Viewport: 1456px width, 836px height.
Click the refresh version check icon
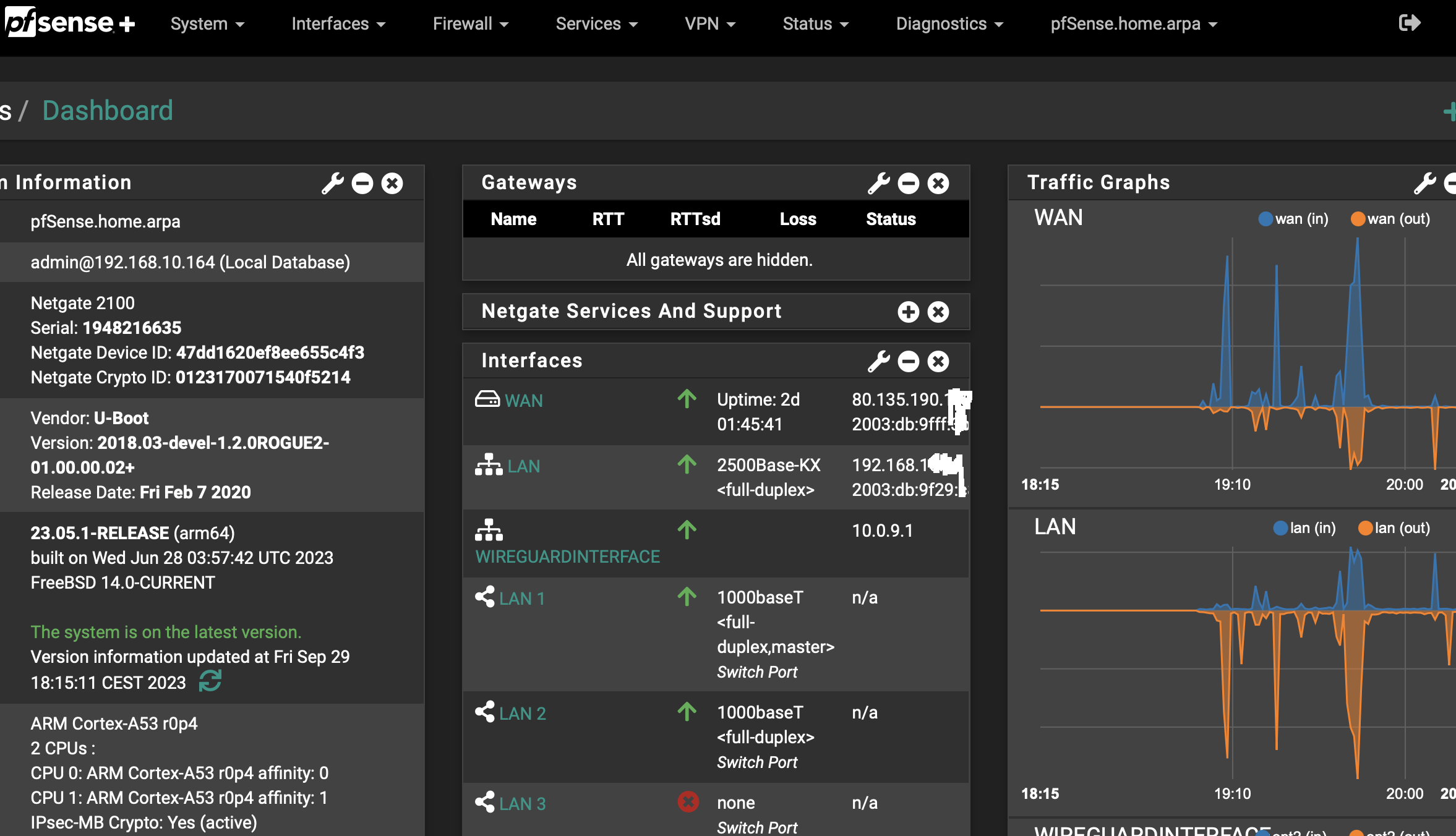[x=210, y=681]
